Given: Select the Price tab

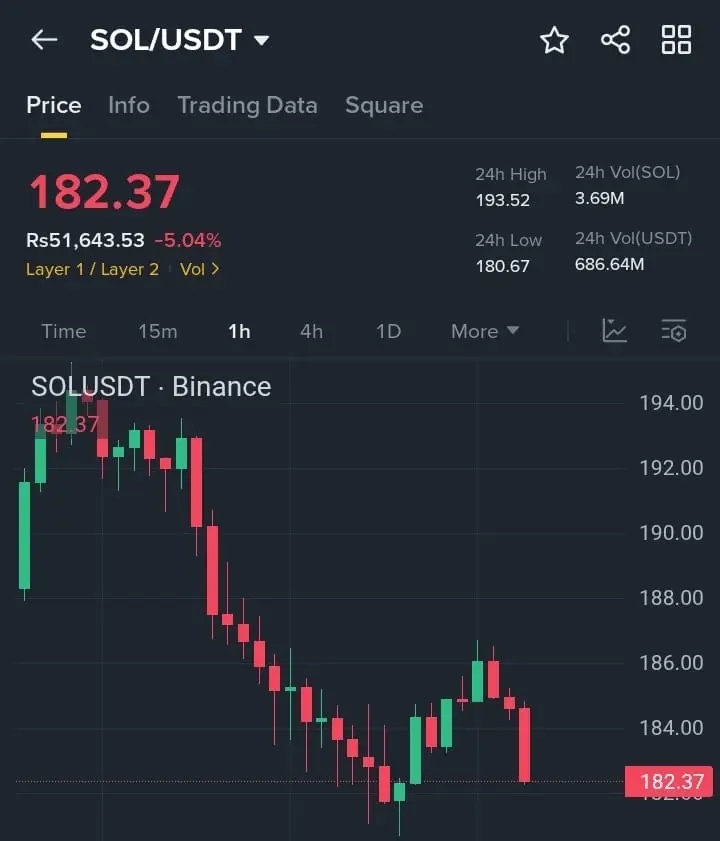Looking at the screenshot, I should click(54, 105).
